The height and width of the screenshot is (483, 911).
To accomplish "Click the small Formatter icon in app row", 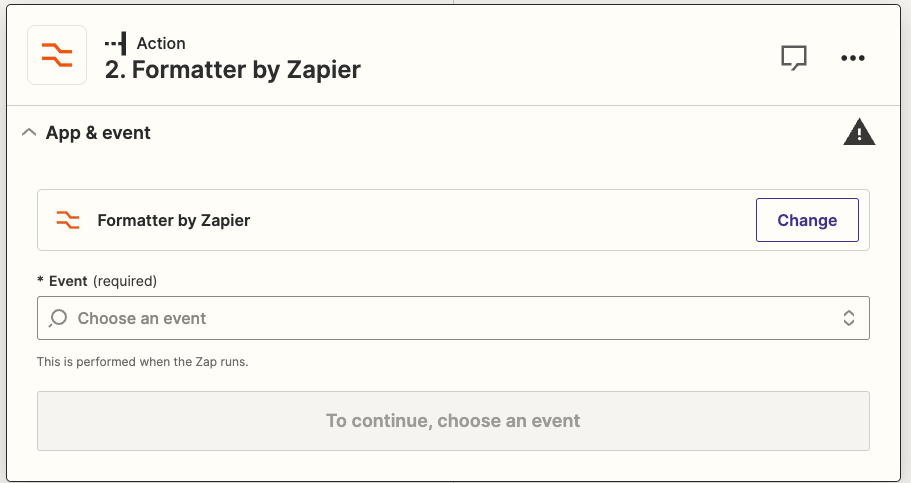I will point(67,220).
